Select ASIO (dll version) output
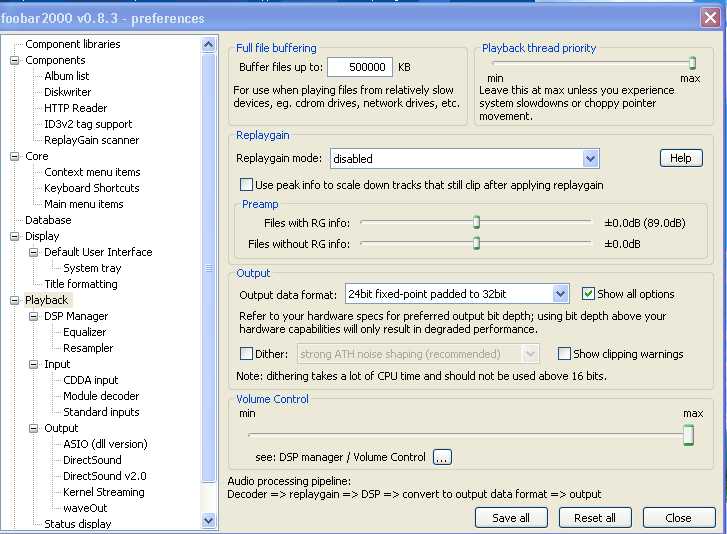The image size is (727, 534). click(105, 444)
